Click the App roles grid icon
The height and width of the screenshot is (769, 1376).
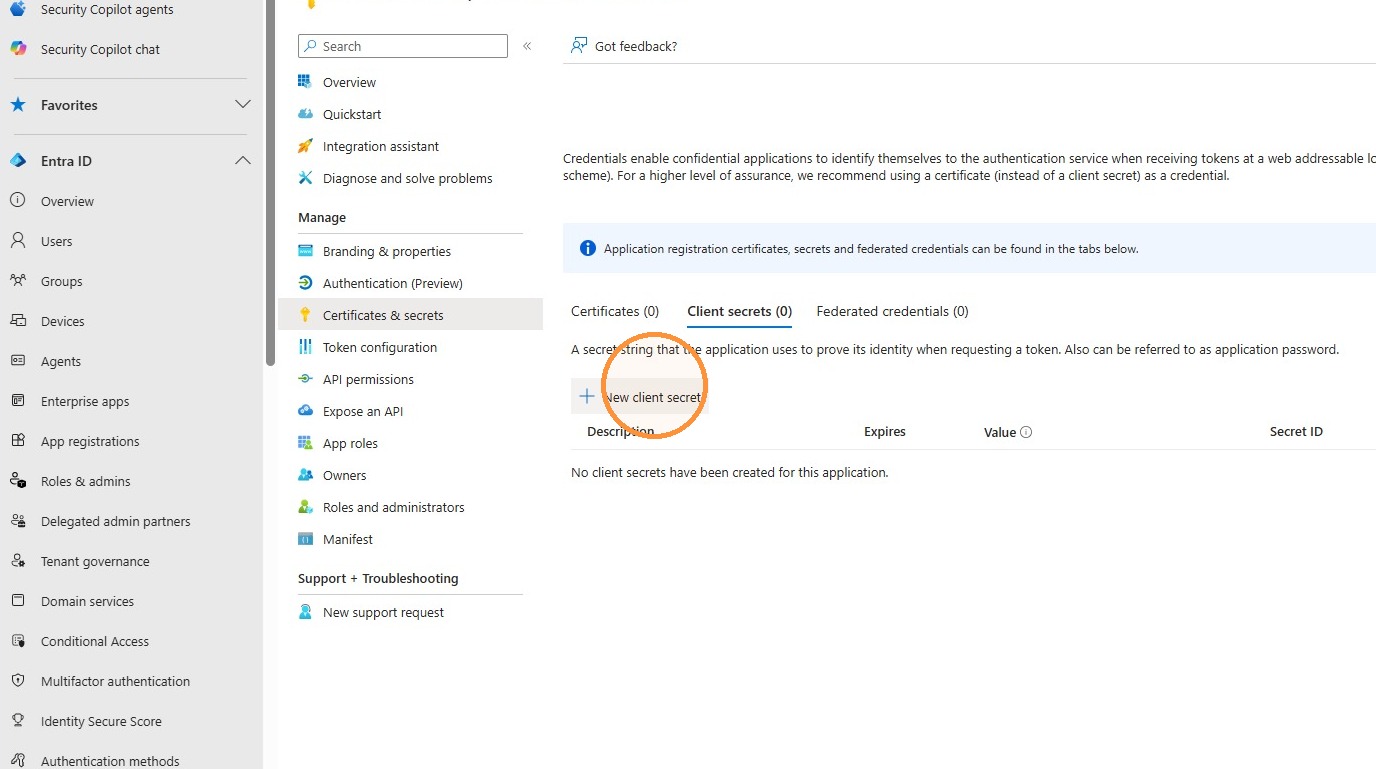[x=306, y=443]
